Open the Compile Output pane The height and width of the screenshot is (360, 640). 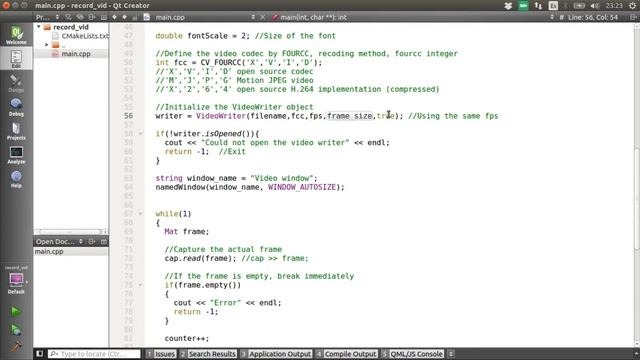[x=346, y=354]
